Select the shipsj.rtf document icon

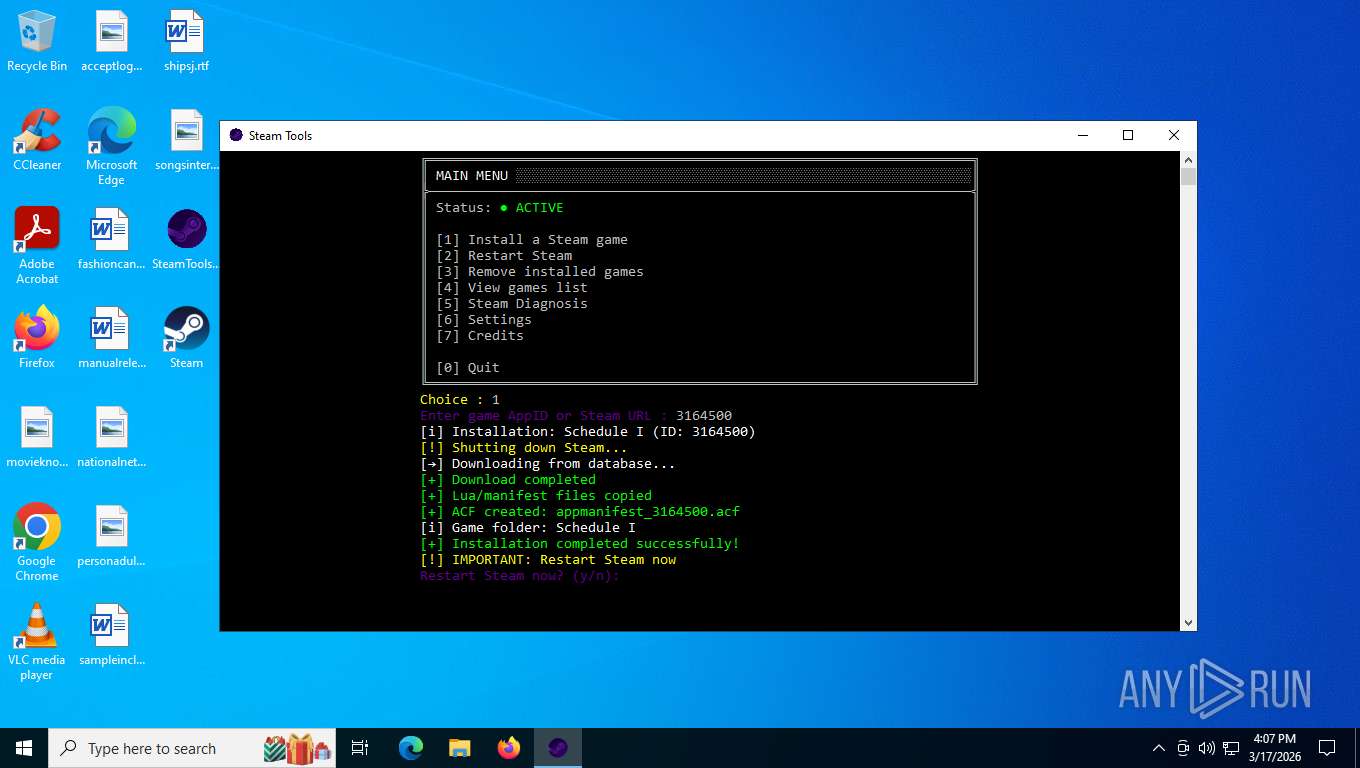(x=186, y=42)
